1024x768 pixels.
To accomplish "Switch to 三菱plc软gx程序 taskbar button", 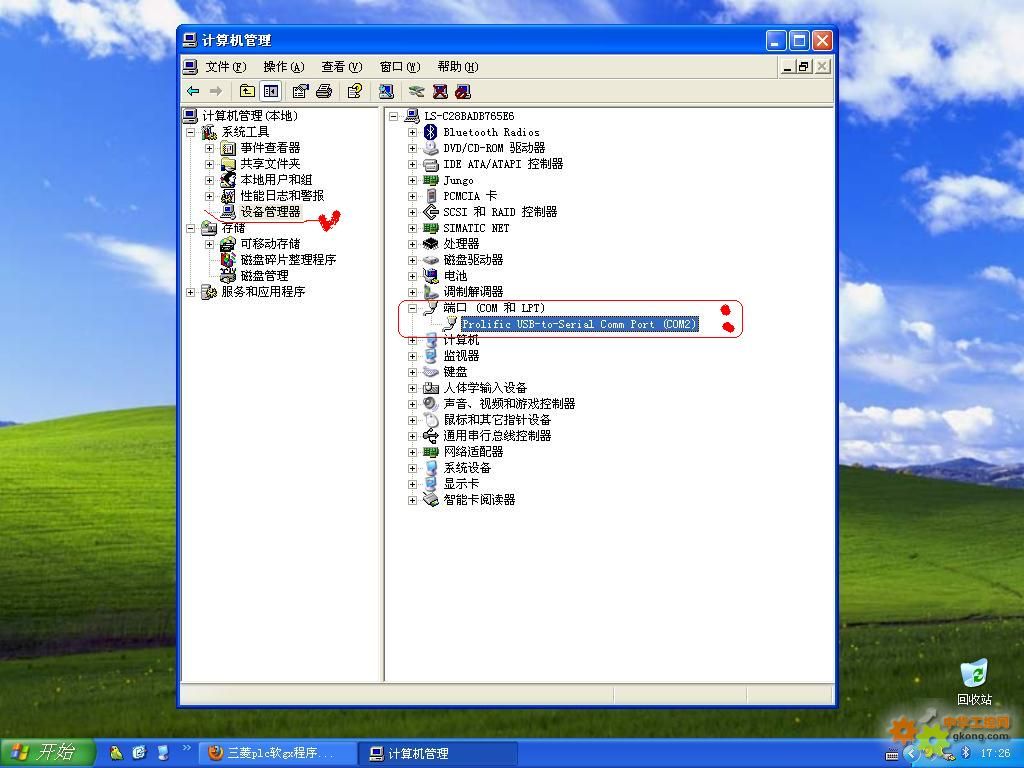I will tap(276, 753).
